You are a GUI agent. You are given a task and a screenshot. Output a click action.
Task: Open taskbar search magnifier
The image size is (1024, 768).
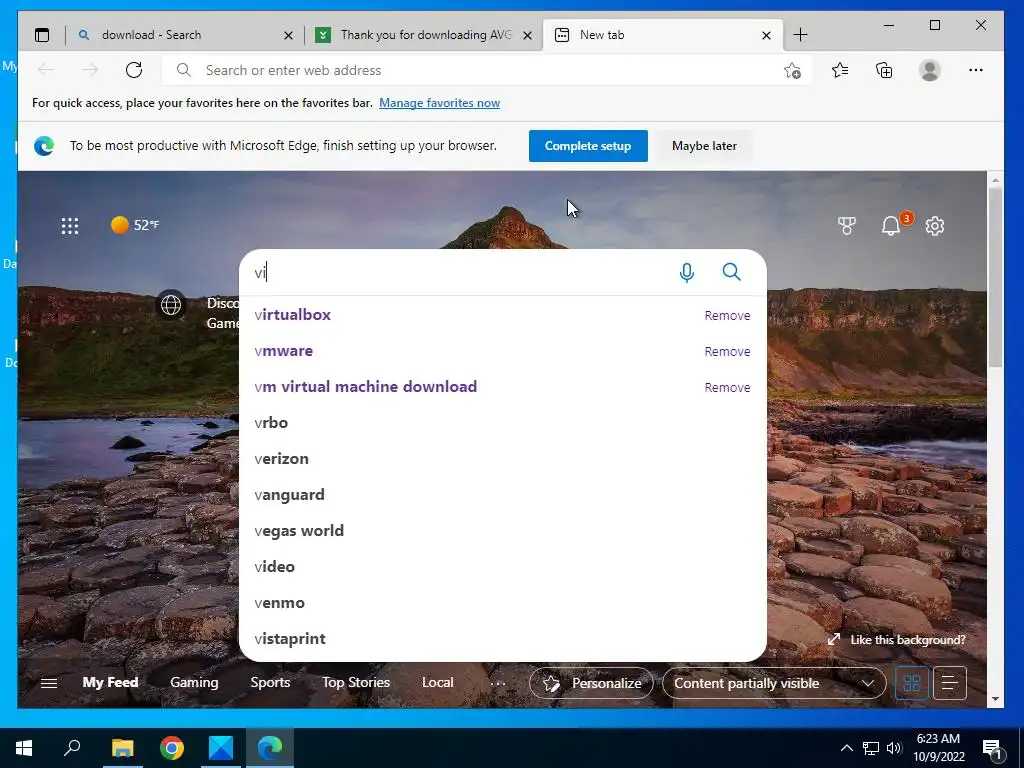pos(72,748)
